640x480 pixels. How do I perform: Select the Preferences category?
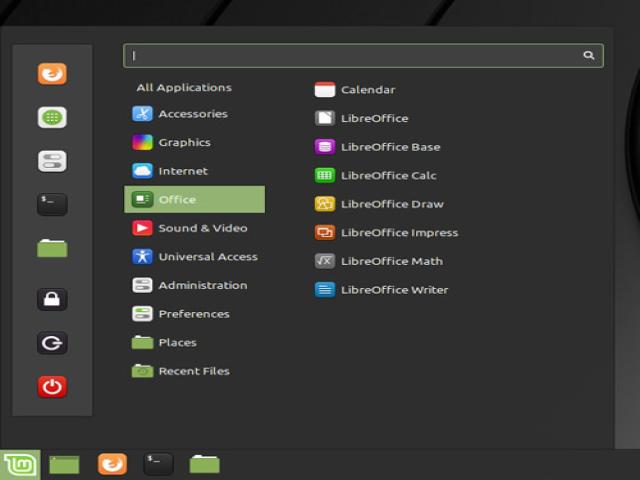[x=195, y=314]
